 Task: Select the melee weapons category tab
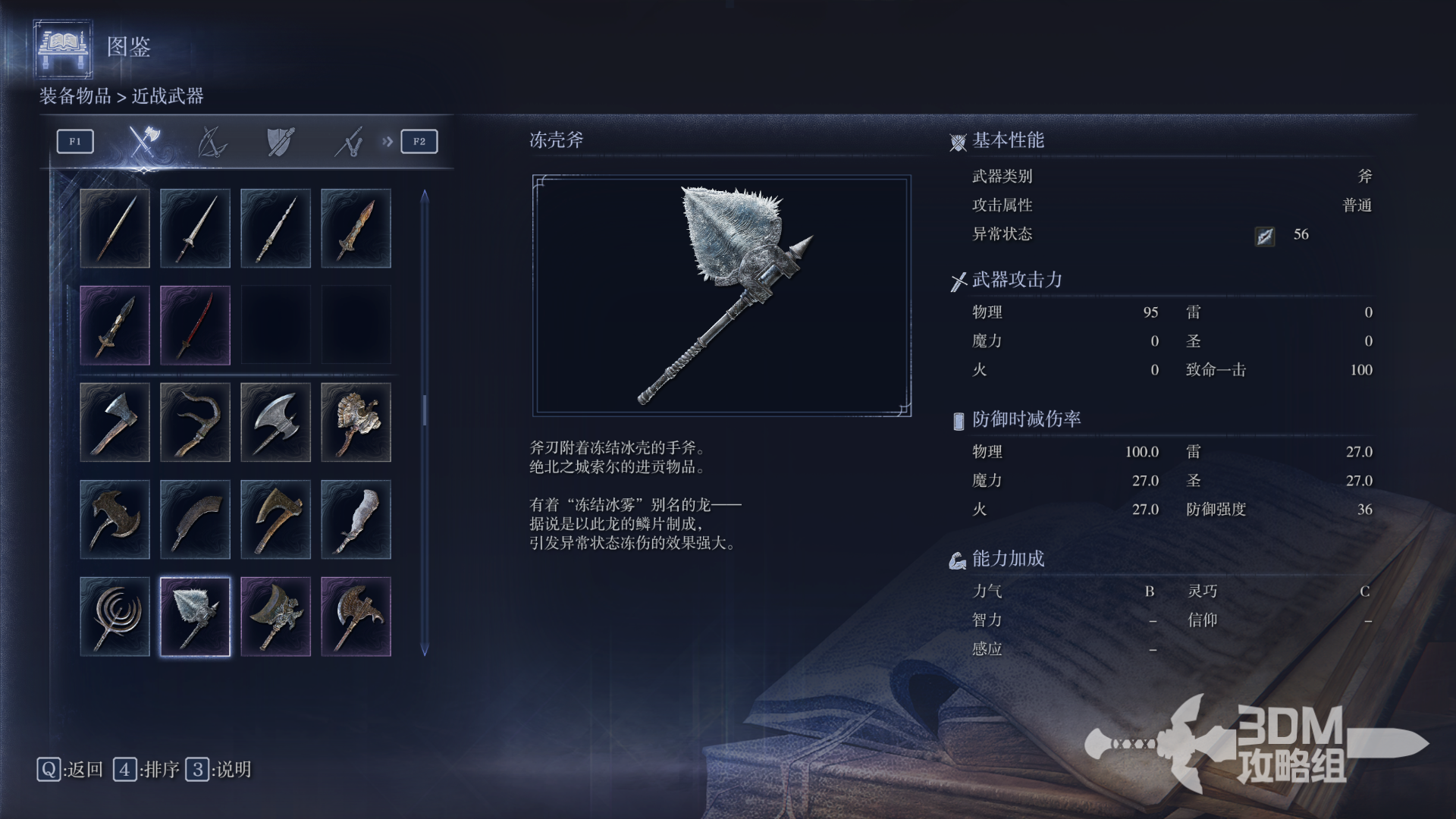(143, 141)
